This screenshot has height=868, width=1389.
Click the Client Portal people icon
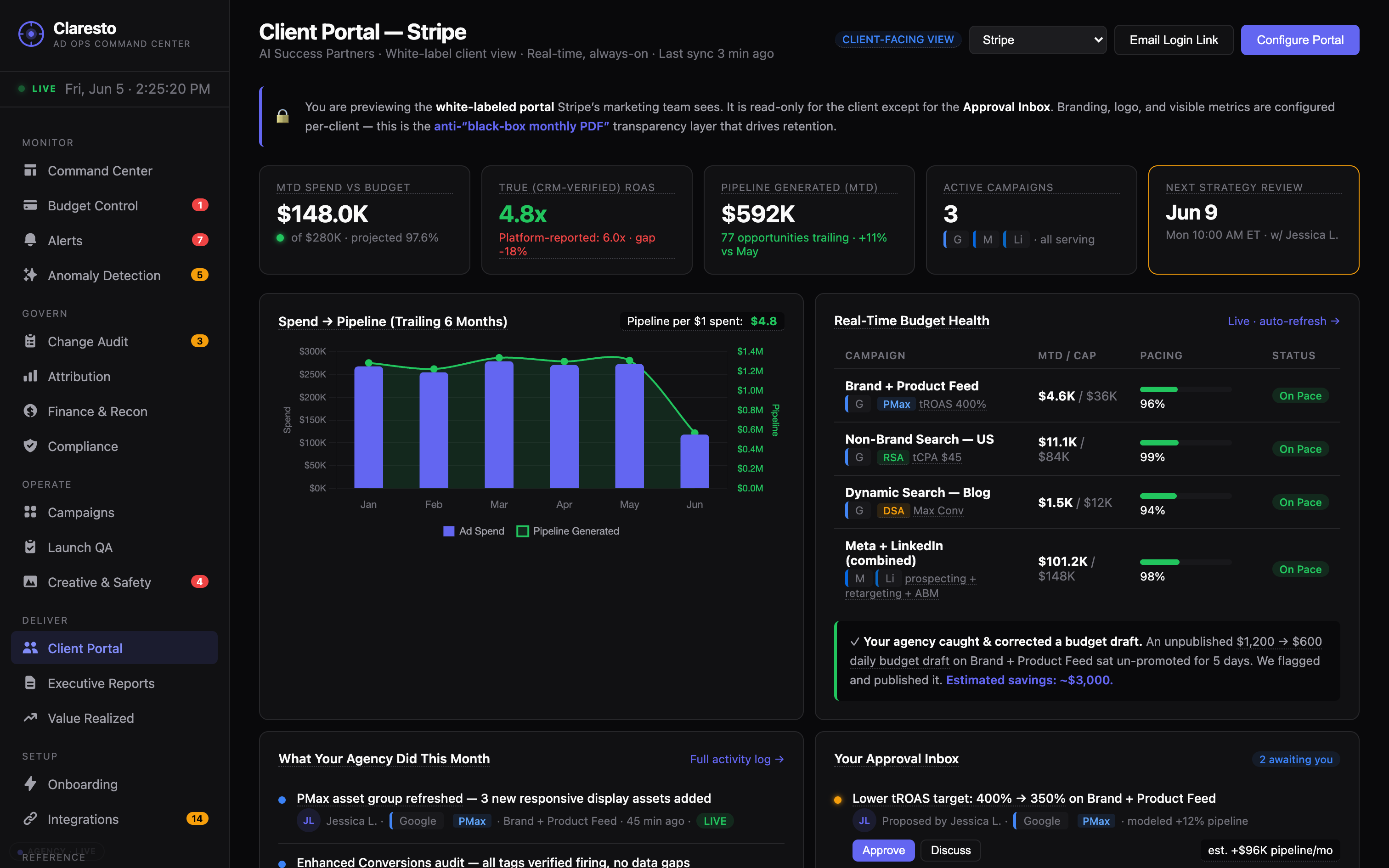(30, 648)
